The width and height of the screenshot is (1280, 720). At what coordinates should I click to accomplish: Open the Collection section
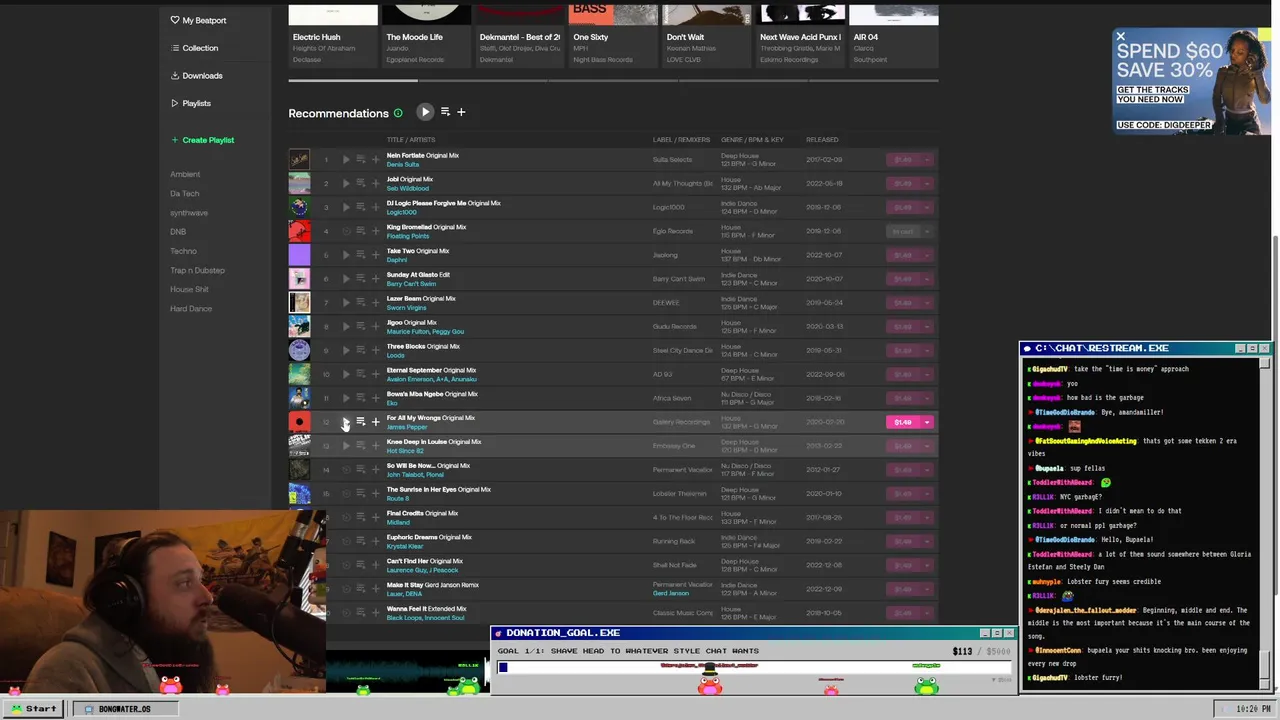(x=194, y=48)
